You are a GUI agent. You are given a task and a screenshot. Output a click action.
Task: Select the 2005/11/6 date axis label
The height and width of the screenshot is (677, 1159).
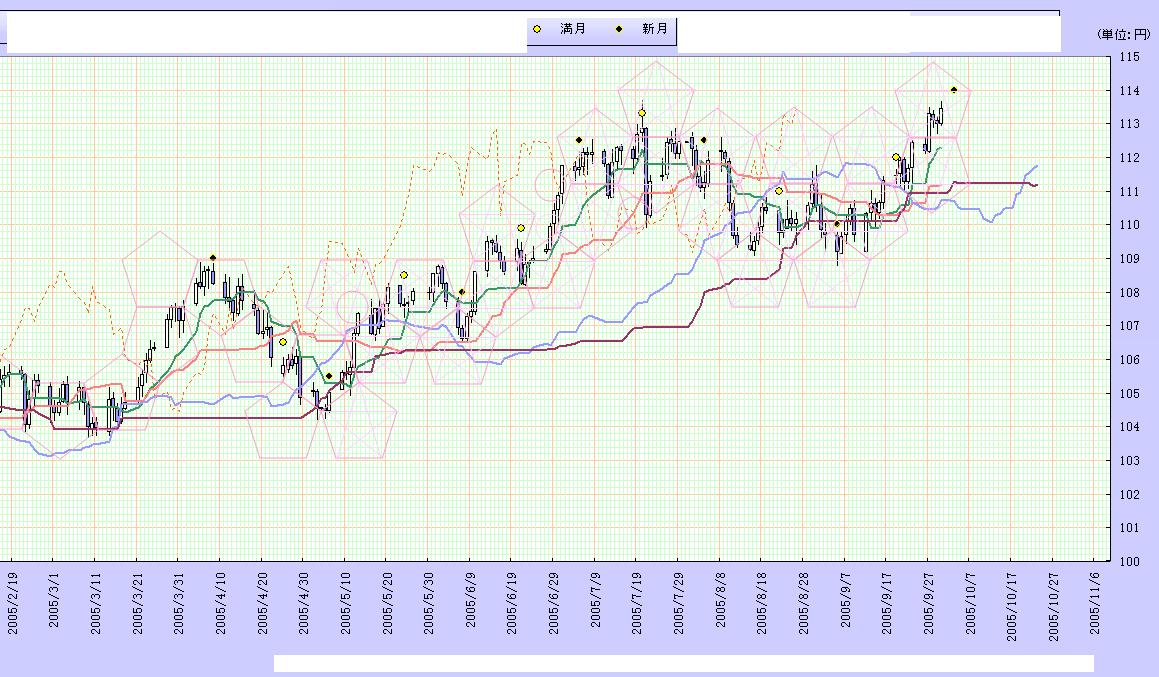point(1095,598)
